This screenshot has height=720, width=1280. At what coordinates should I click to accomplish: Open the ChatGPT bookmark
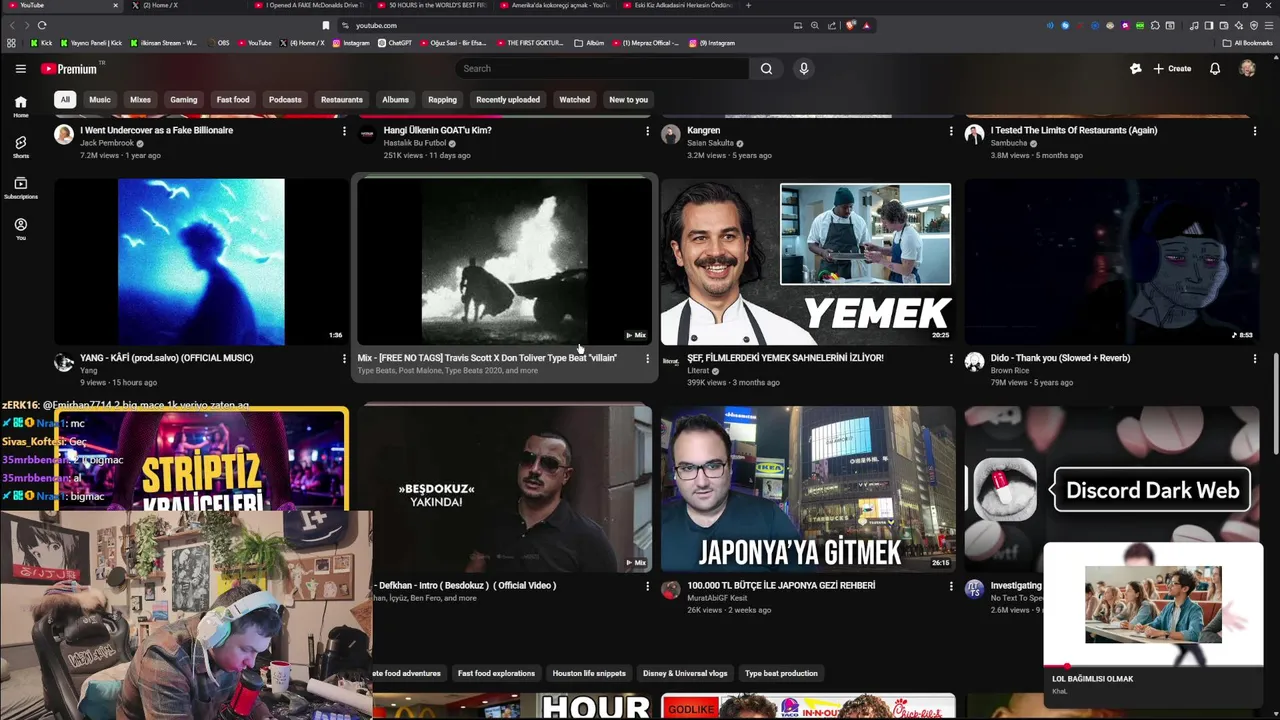[395, 43]
